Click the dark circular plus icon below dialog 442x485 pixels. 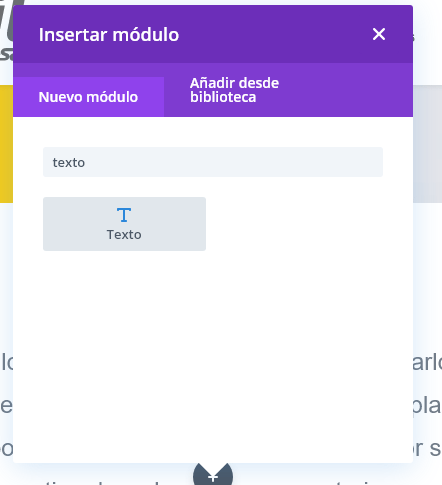coord(213,474)
